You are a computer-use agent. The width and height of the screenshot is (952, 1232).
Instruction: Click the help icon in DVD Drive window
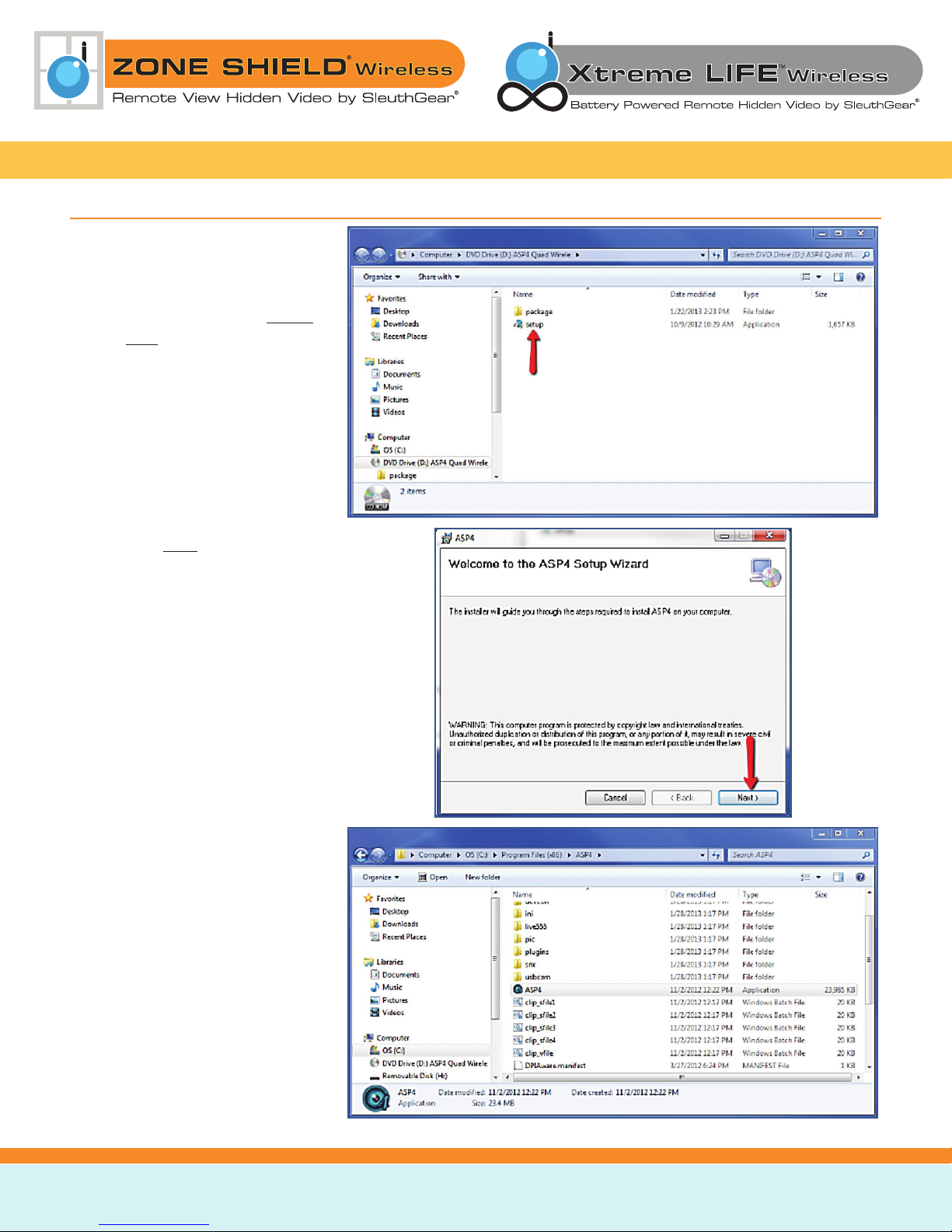[860, 277]
